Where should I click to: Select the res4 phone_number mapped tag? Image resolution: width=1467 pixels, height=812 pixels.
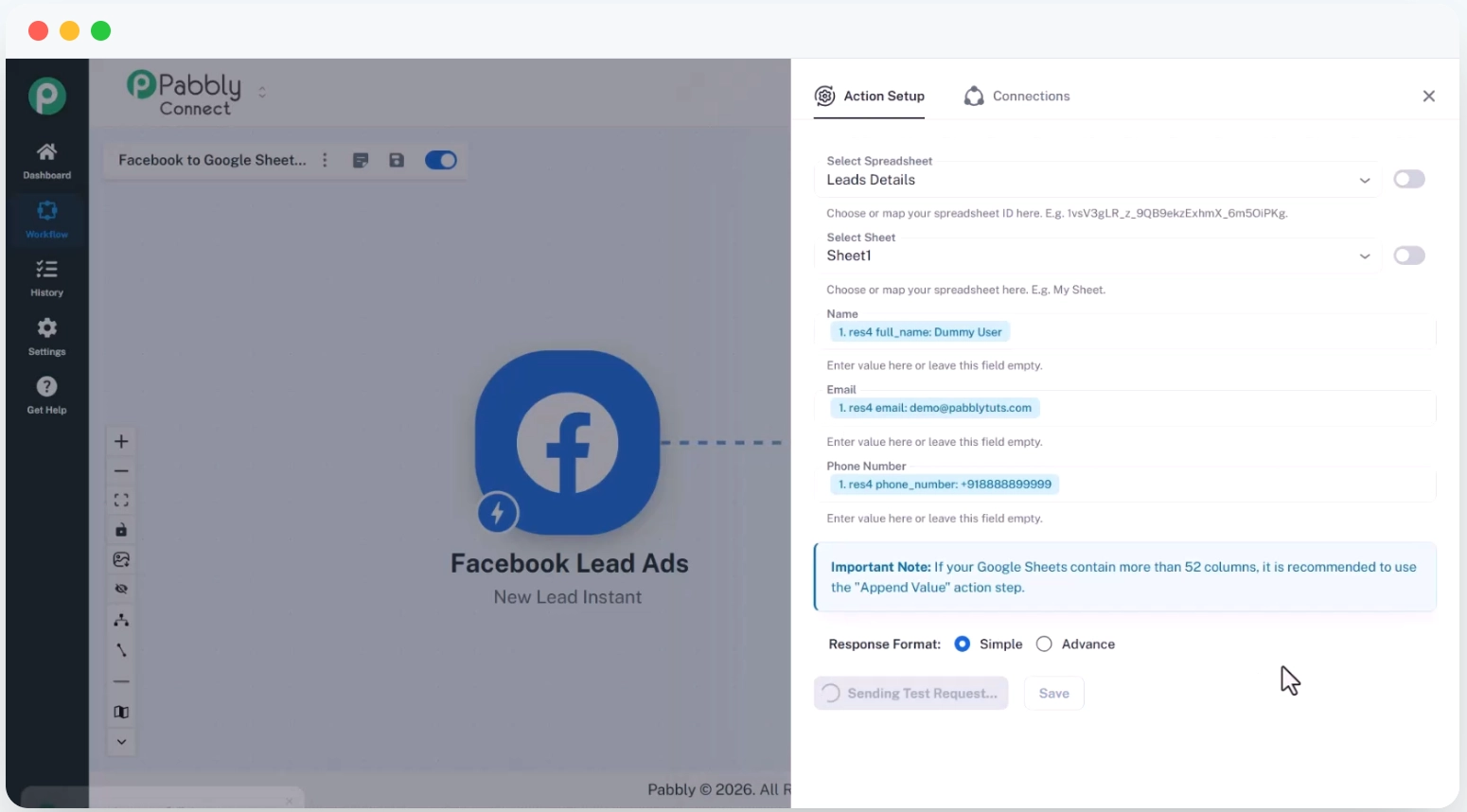coord(945,485)
